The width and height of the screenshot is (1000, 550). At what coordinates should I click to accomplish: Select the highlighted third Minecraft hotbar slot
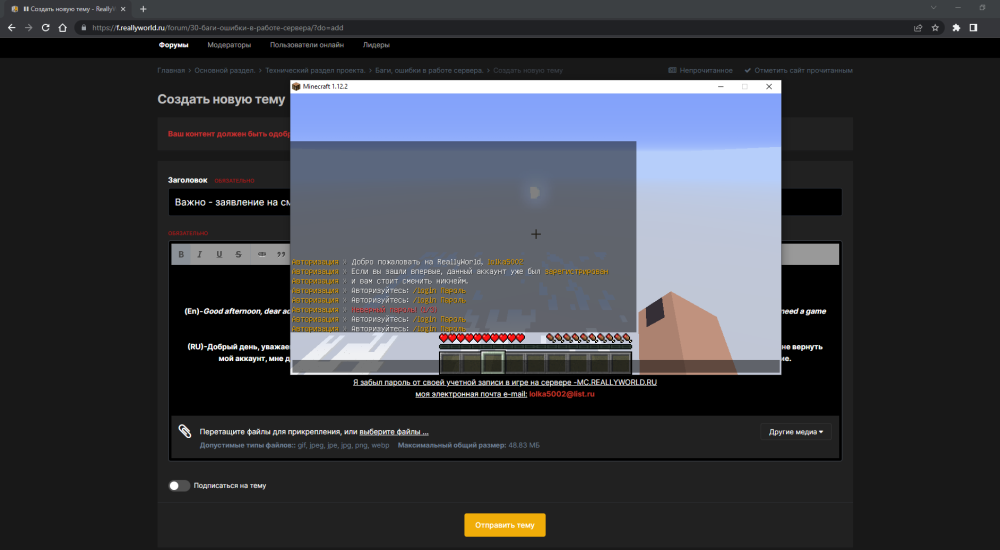492,362
